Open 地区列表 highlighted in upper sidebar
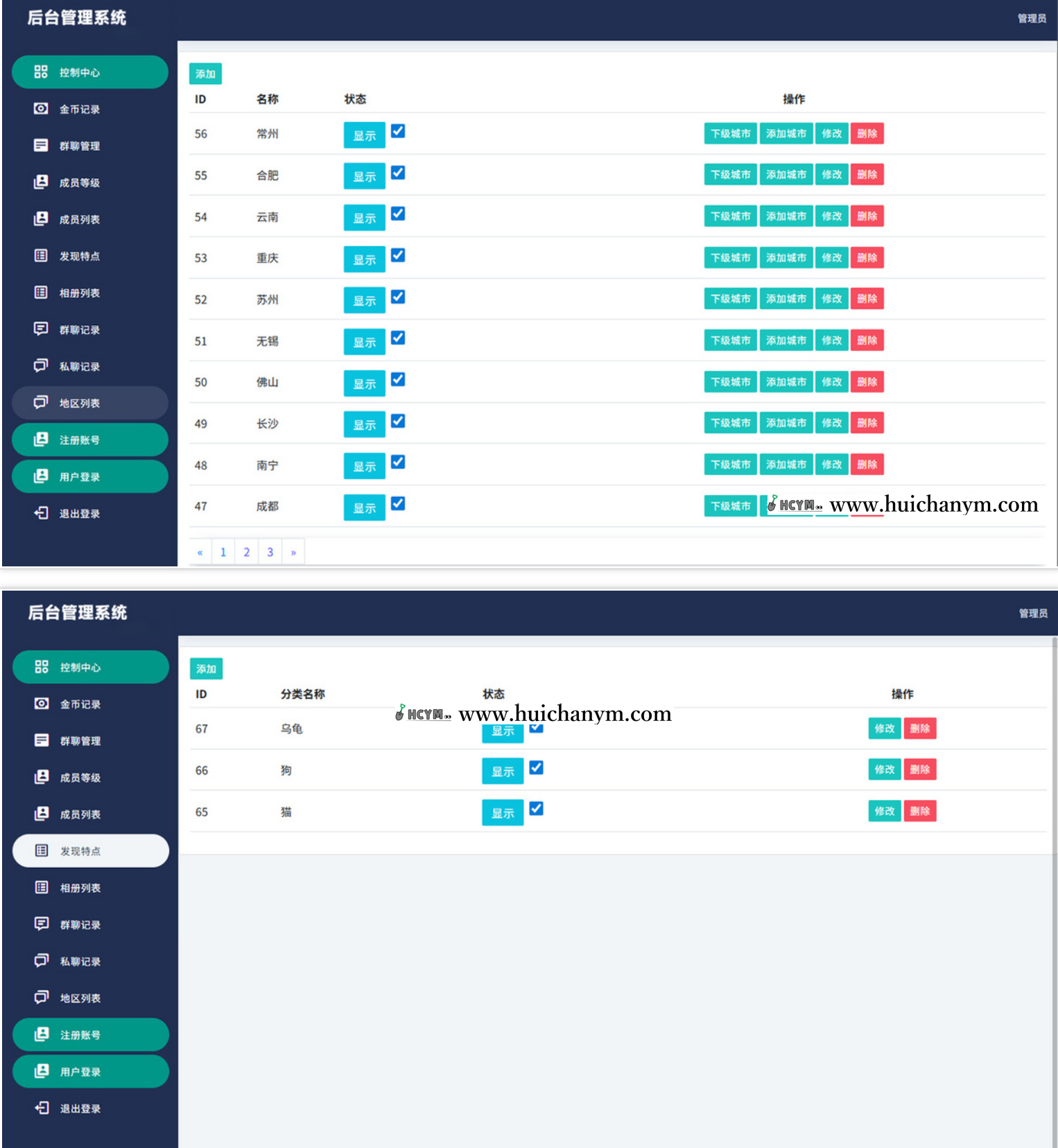 tap(90, 403)
